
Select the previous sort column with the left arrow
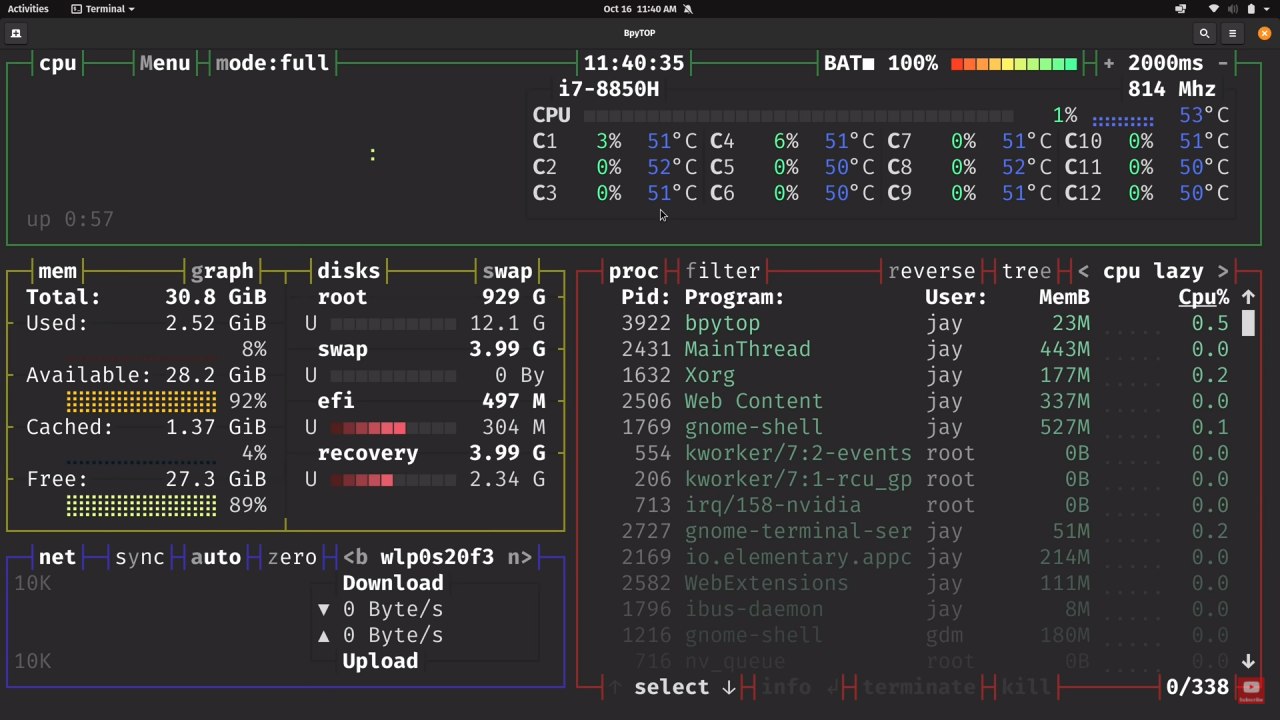coord(1084,271)
